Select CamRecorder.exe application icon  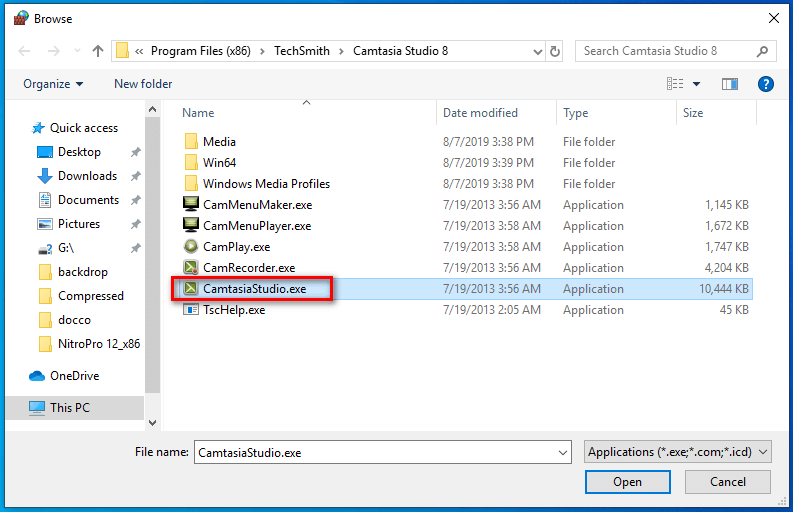coord(191,268)
